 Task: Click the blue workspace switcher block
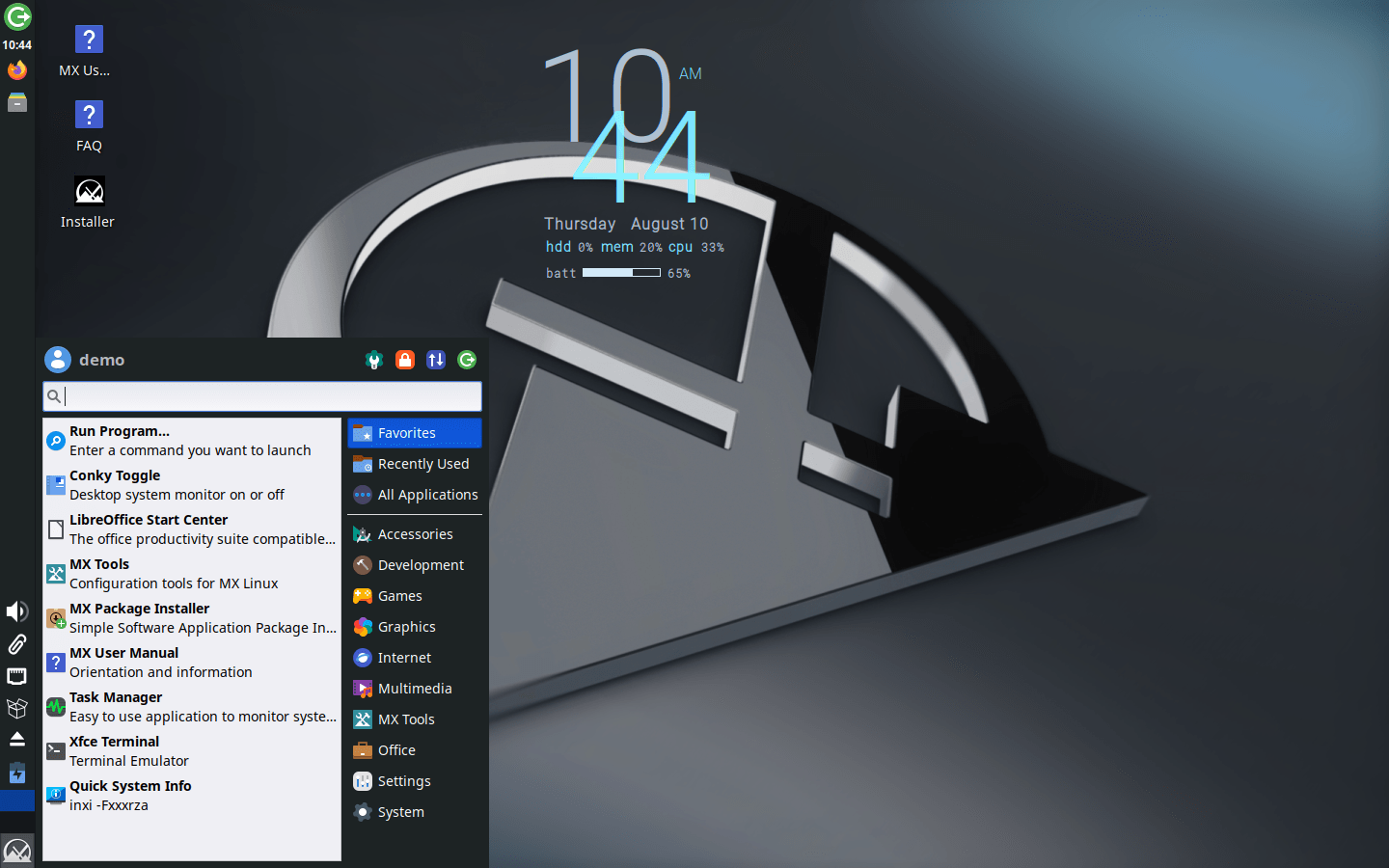(17, 800)
